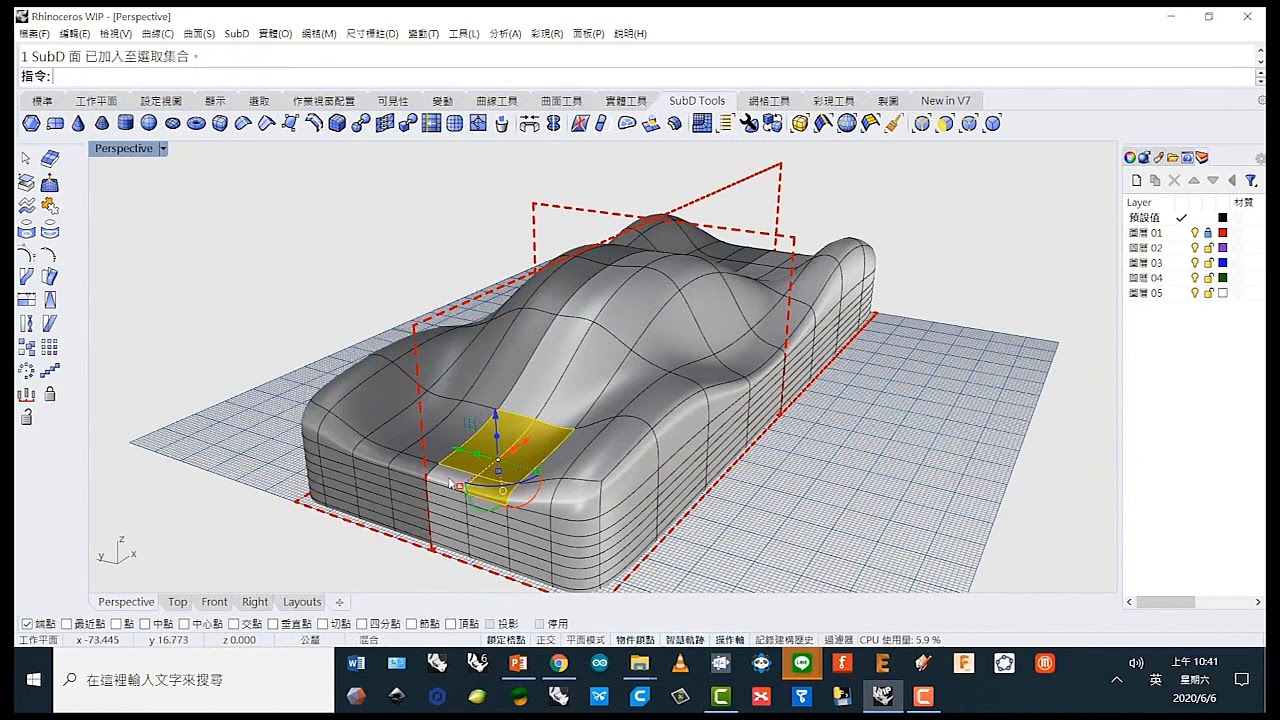Open layer filter funnel icon
The image size is (1280, 720).
tap(1250, 180)
